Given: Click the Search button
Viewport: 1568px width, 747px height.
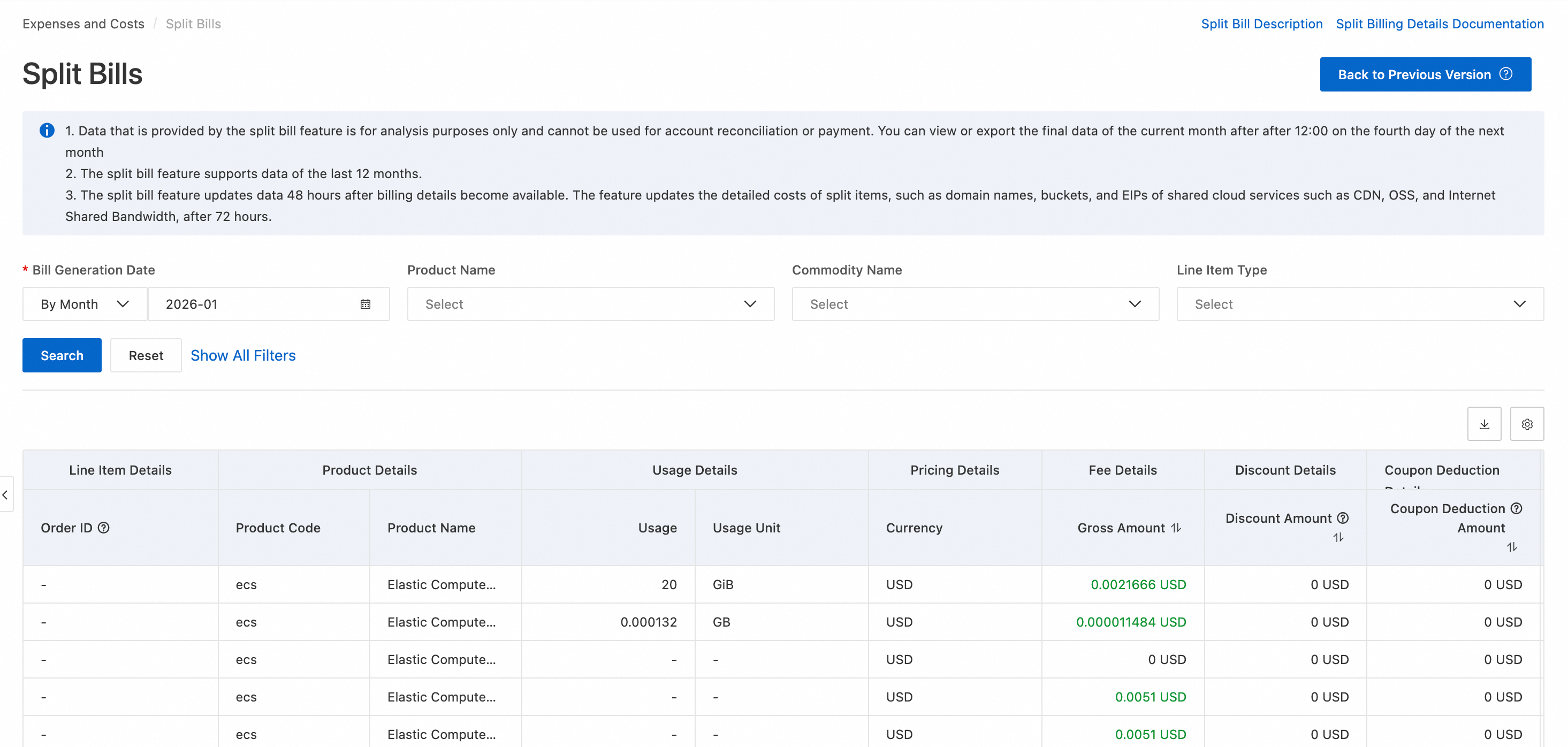Looking at the screenshot, I should click(x=62, y=355).
